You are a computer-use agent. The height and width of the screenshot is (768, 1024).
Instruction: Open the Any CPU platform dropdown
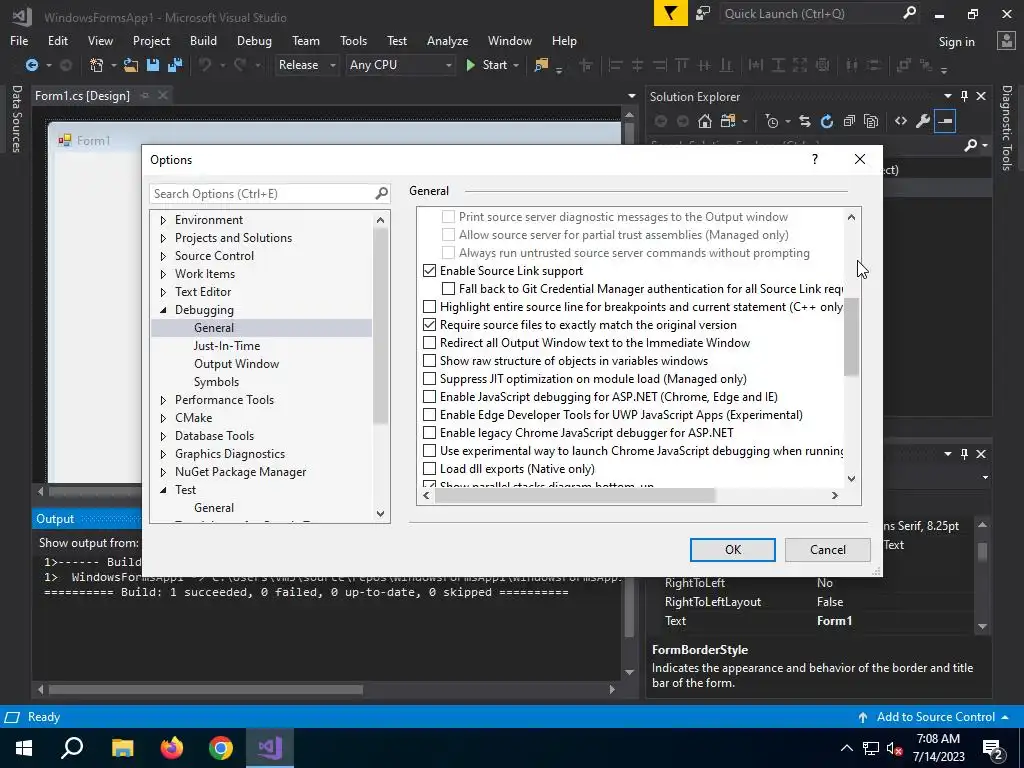click(400, 65)
